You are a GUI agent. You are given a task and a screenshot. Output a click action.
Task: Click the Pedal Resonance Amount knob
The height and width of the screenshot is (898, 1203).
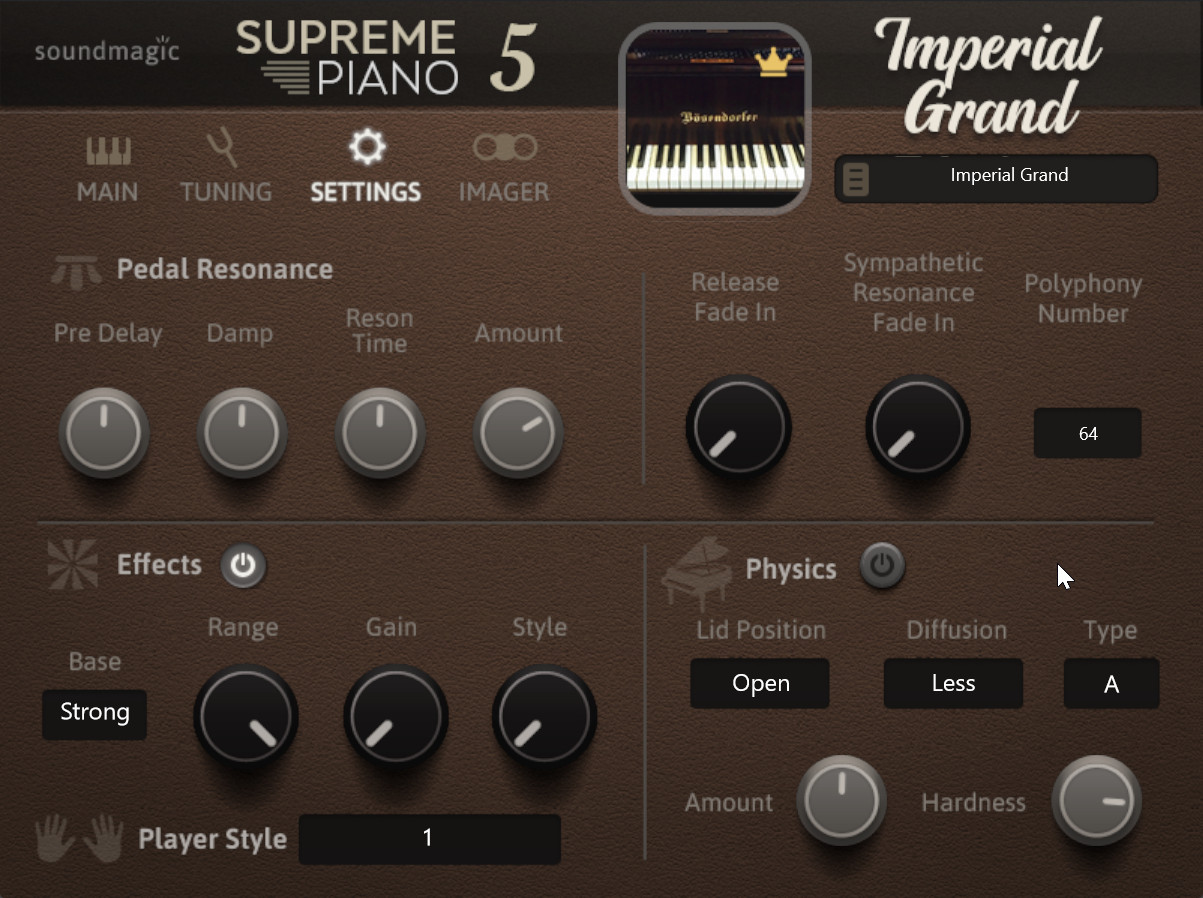[x=518, y=433]
